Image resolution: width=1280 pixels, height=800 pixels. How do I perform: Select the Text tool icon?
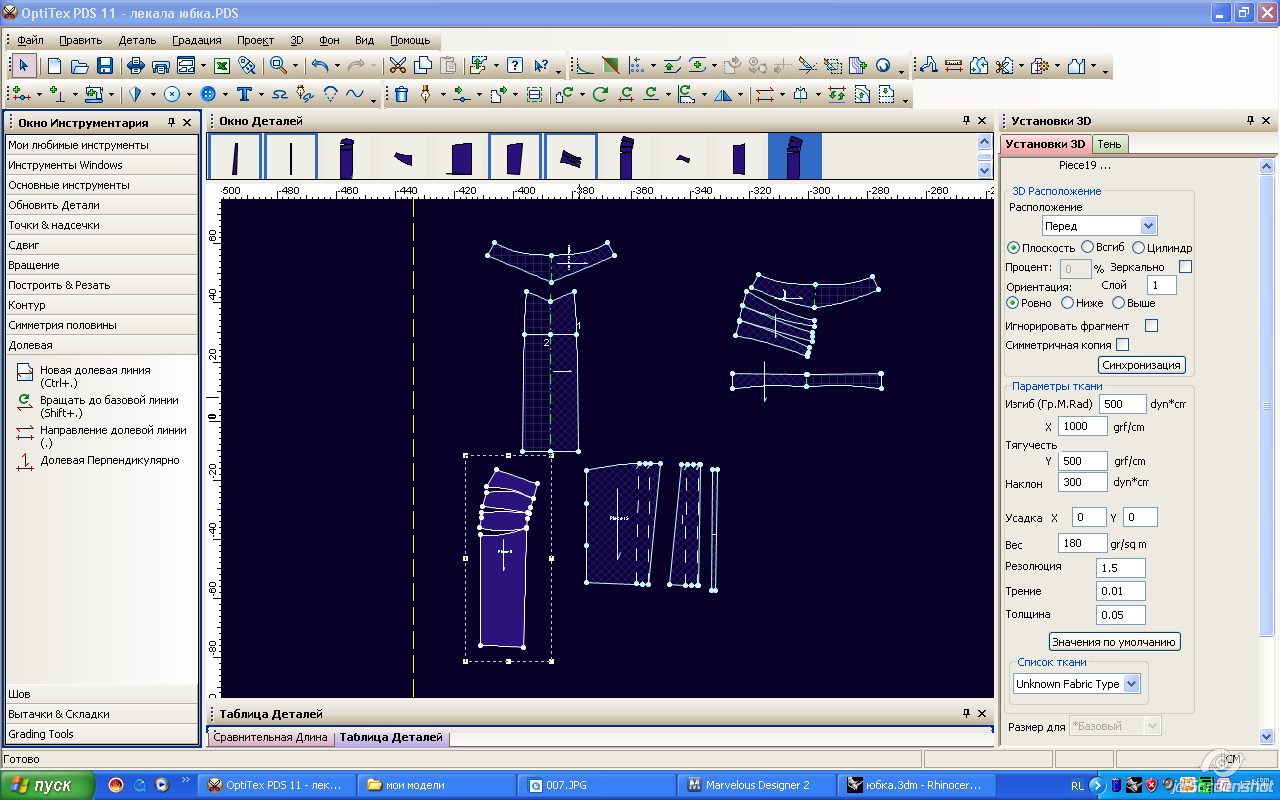tap(243, 94)
